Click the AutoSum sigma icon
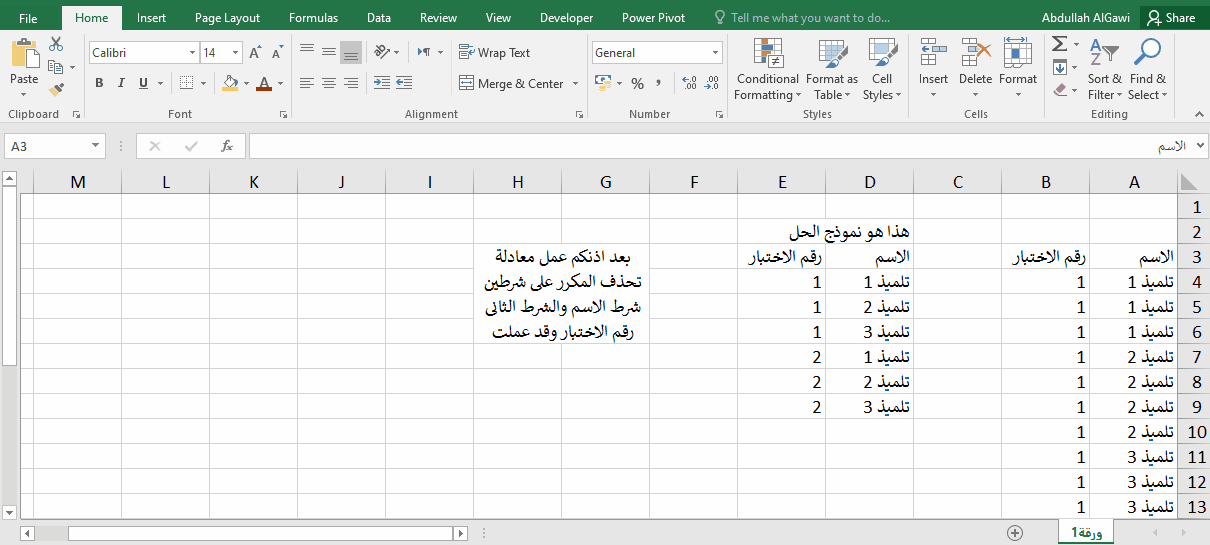 (x=1060, y=44)
